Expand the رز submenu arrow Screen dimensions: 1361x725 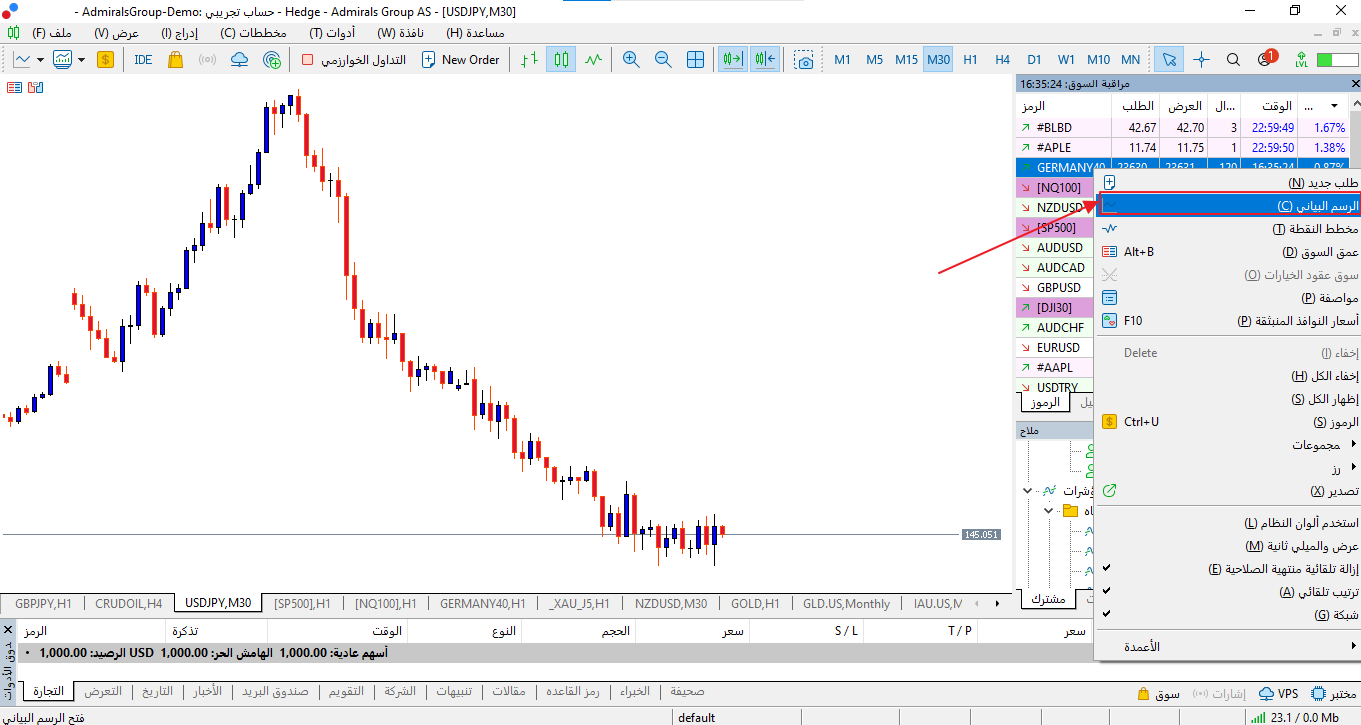pos(1355,468)
